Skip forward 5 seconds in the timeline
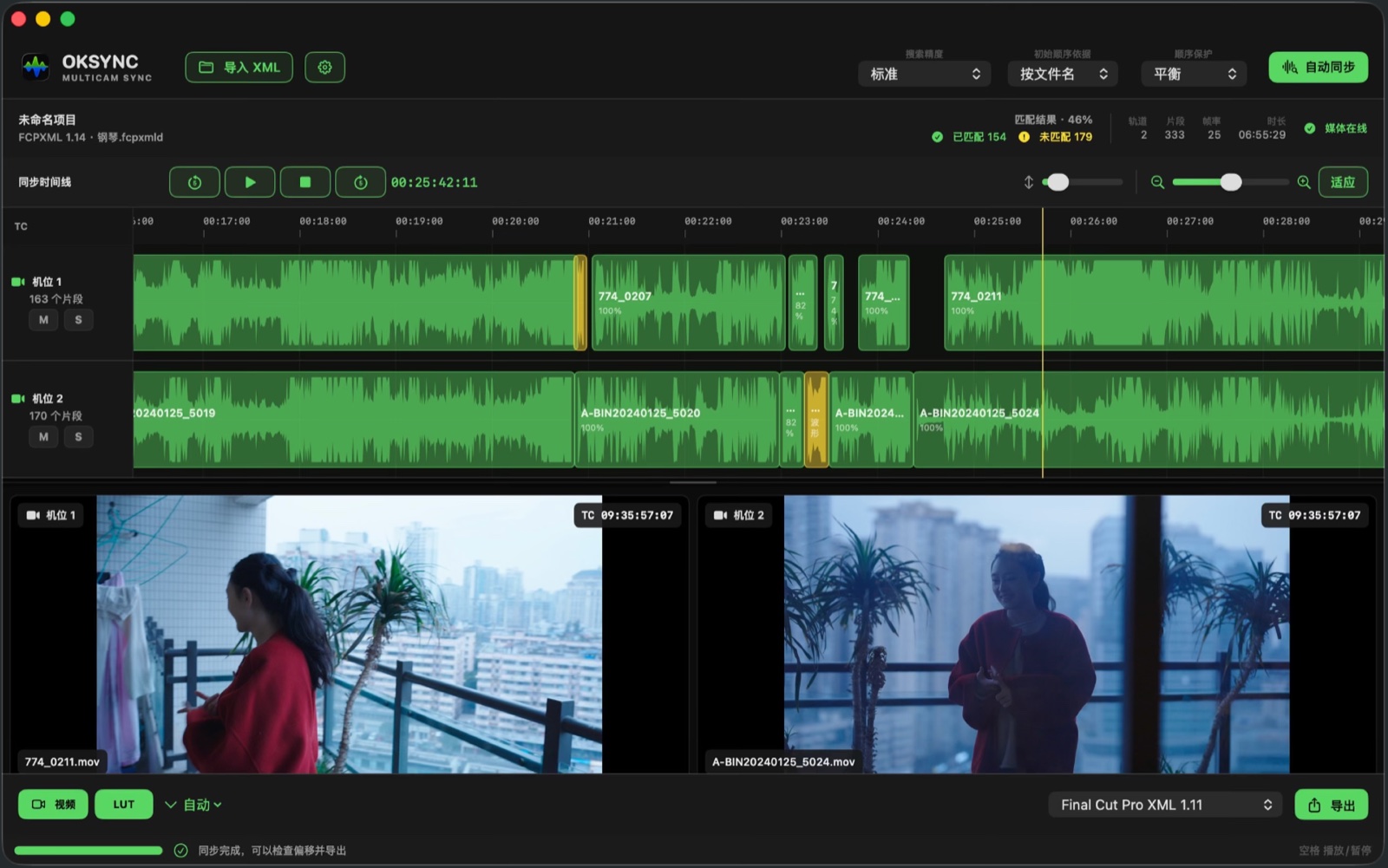1388x868 pixels. coord(361,182)
